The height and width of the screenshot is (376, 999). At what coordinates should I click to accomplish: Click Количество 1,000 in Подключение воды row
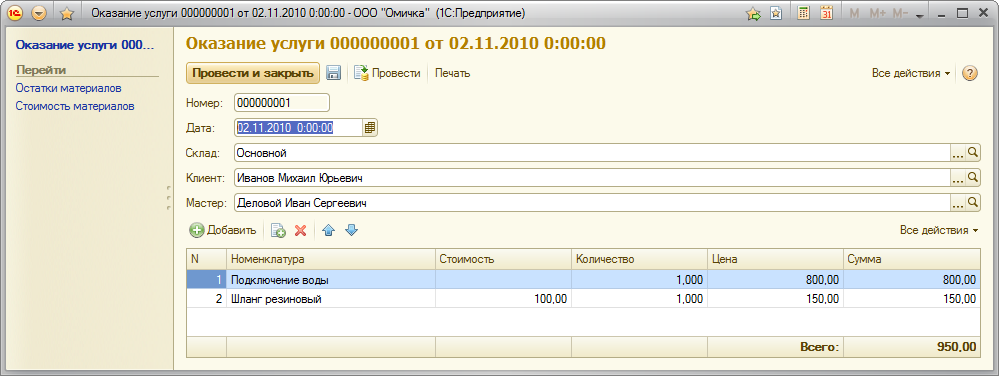(640, 280)
